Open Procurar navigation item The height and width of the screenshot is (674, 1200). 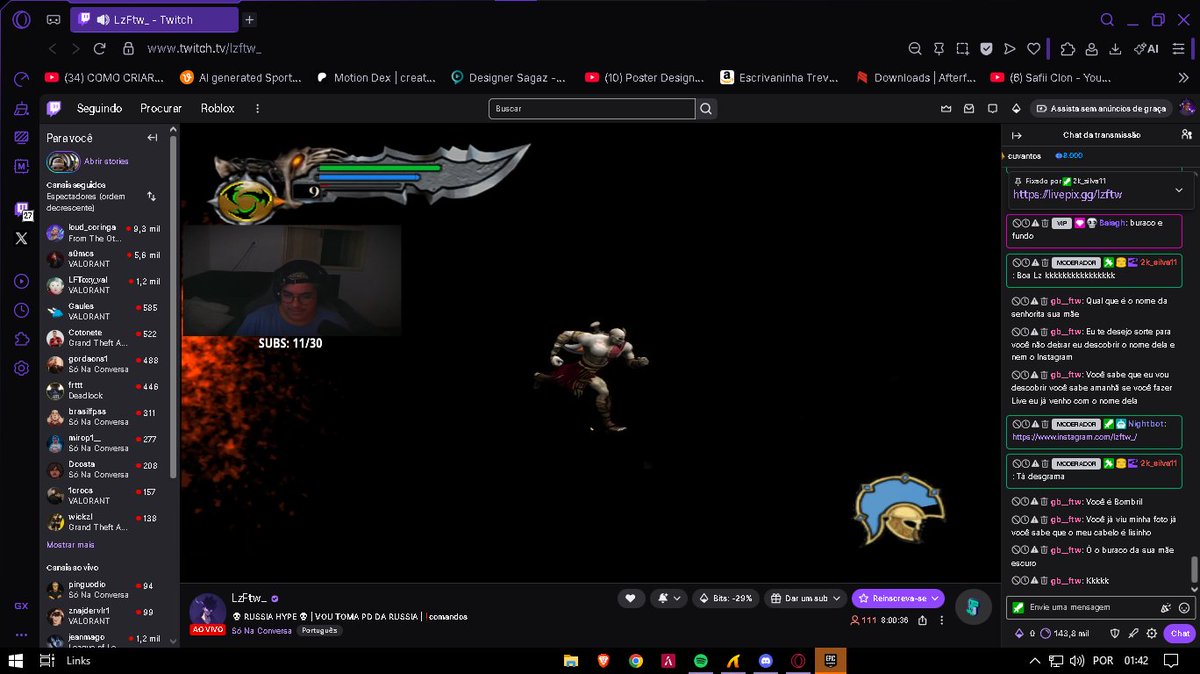coord(161,108)
